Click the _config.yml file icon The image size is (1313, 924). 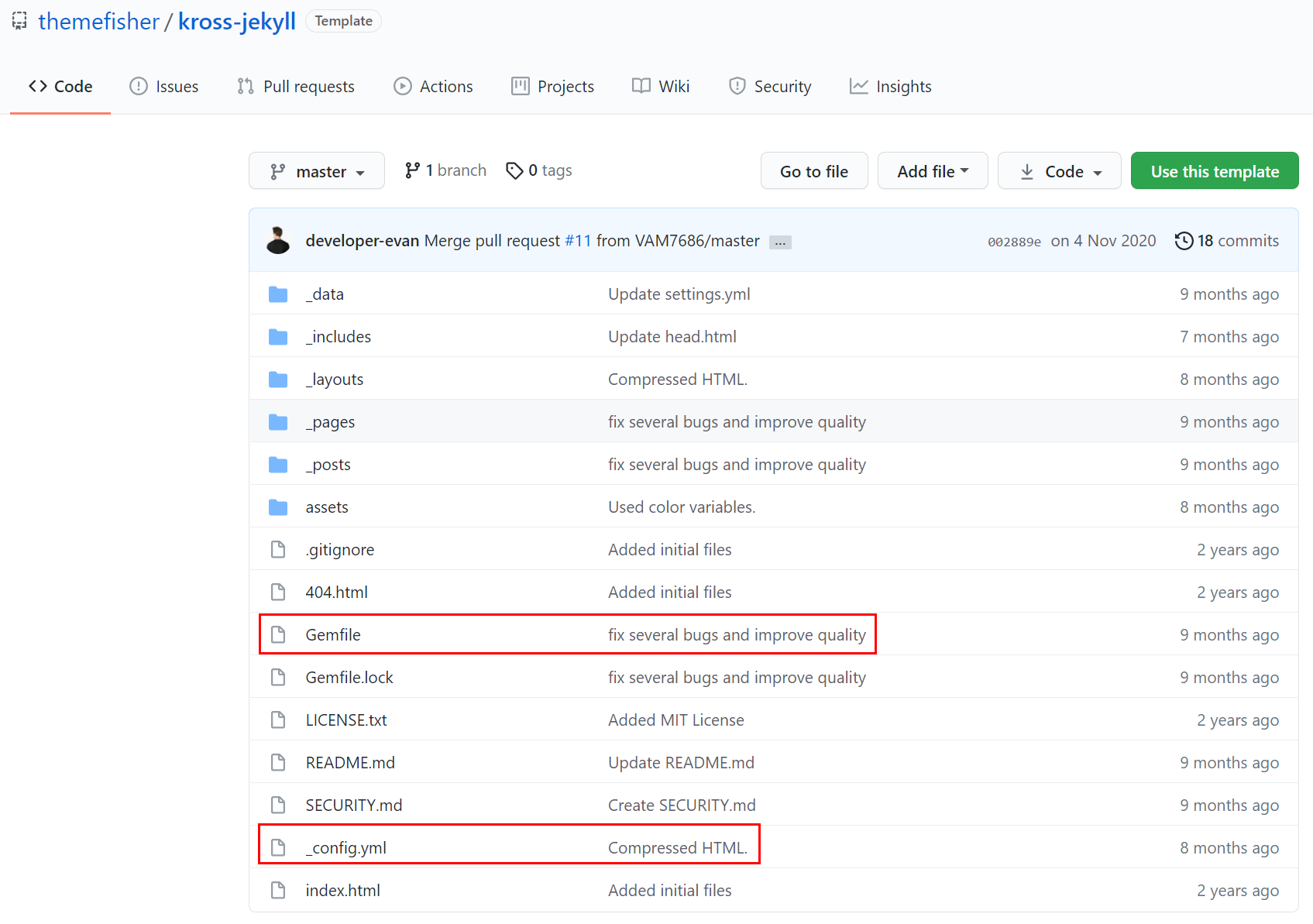(278, 848)
